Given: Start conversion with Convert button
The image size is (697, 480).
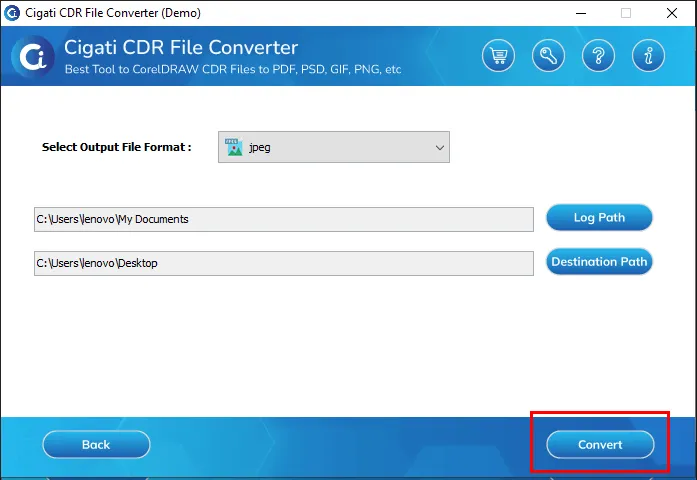Looking at the screenshot, I should coord(600,444).
